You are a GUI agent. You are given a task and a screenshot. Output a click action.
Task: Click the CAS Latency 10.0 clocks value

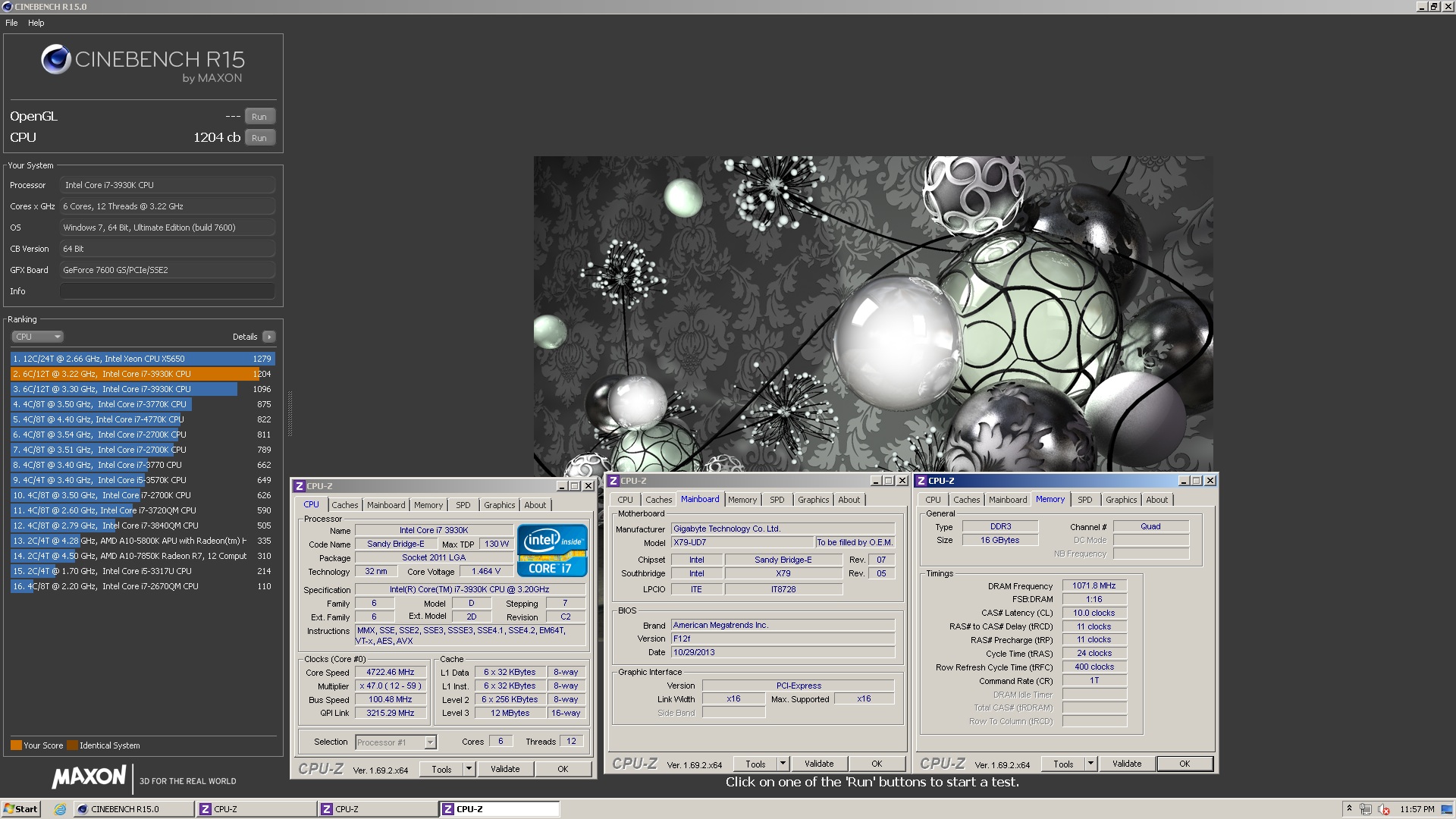tap(1094, 613)
